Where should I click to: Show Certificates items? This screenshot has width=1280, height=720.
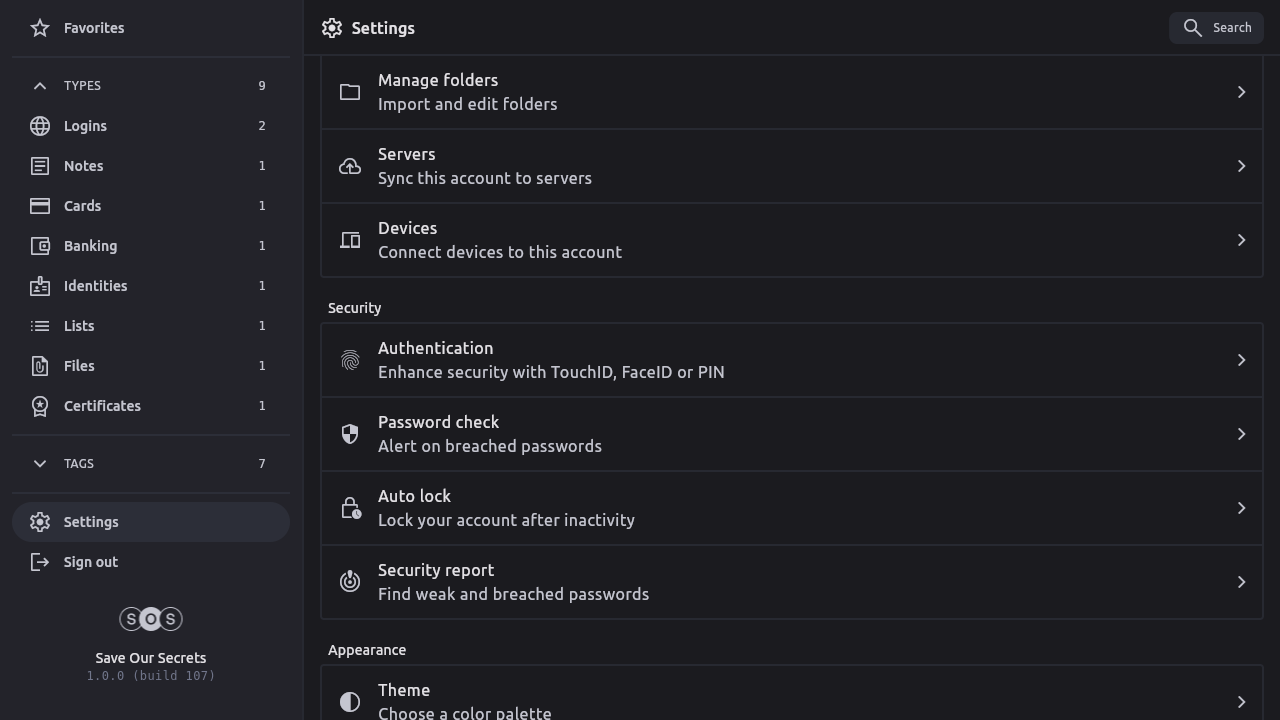point(102,406)
